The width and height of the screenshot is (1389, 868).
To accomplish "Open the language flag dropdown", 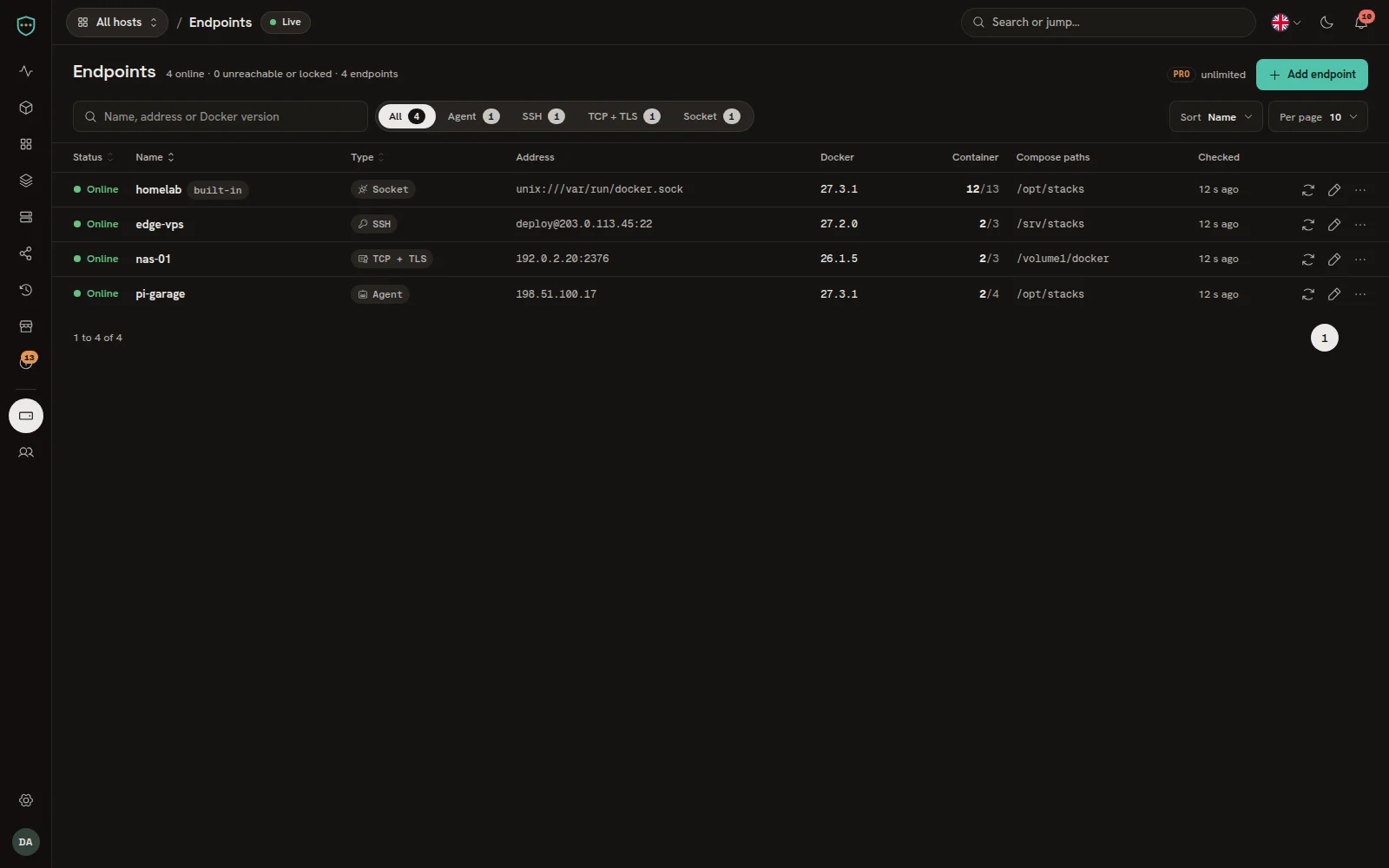I will click(1286, 23).
